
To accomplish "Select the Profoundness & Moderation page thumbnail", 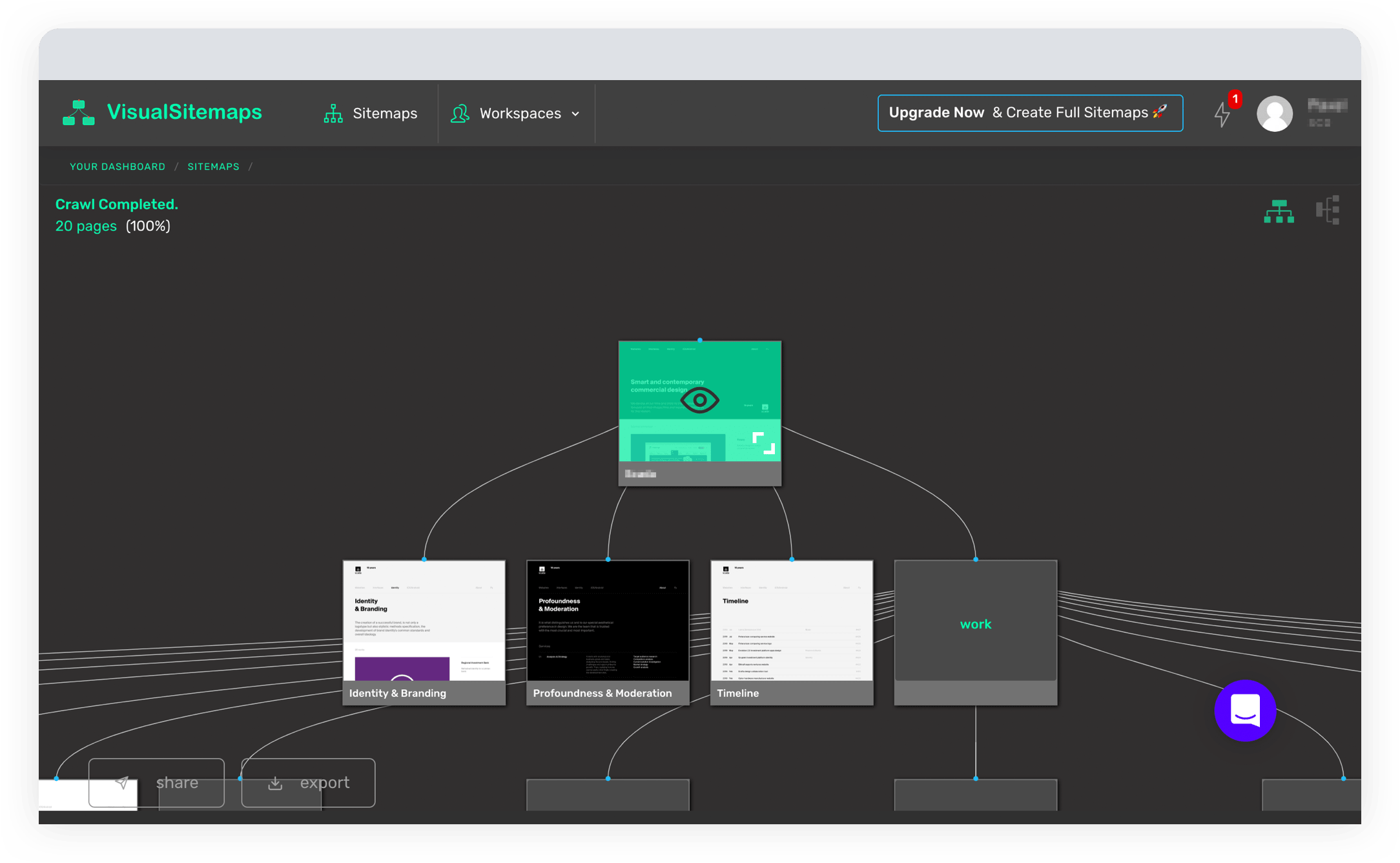I will 608,620.
